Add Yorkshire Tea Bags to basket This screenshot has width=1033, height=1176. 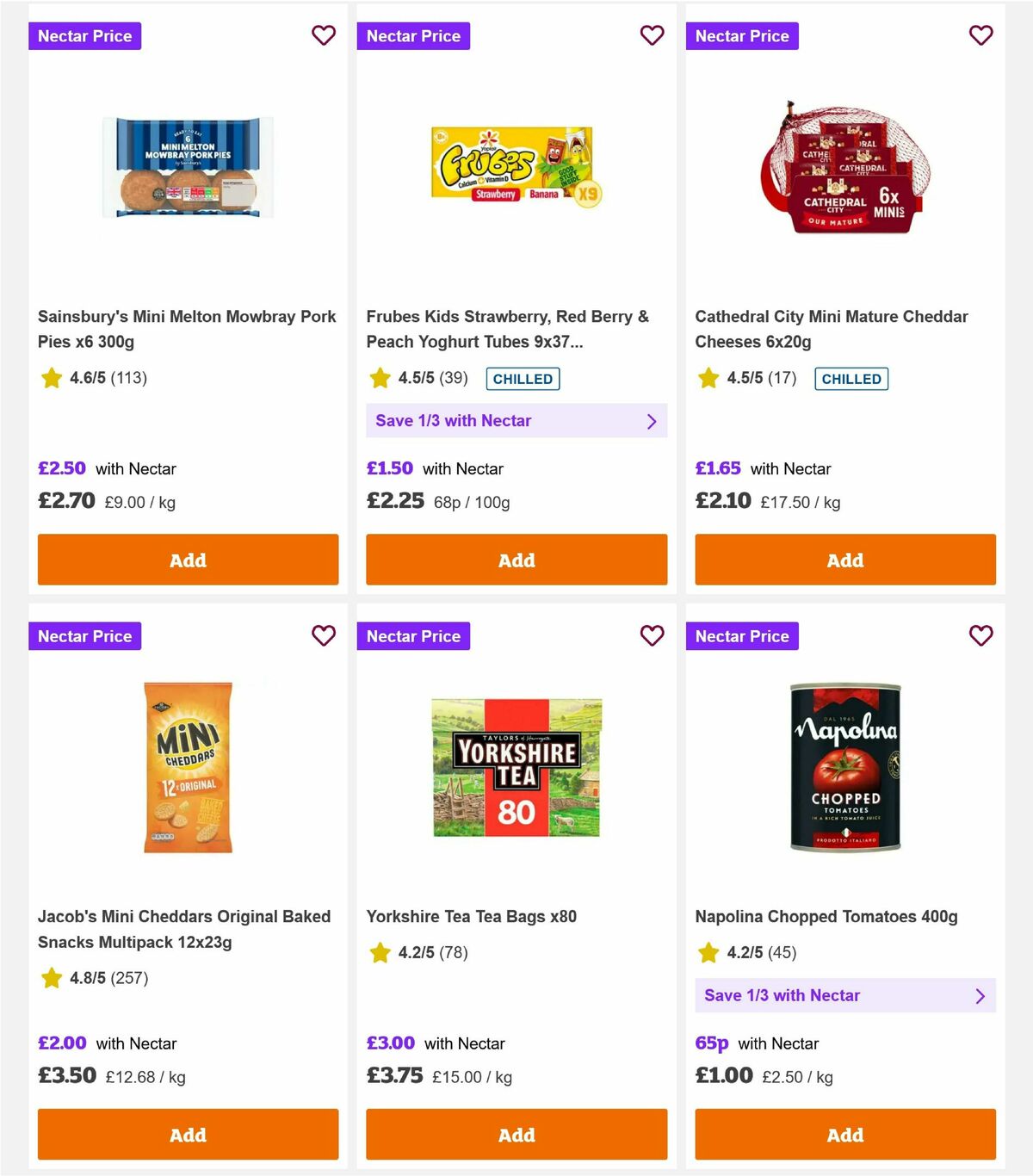coord(516,1135)
